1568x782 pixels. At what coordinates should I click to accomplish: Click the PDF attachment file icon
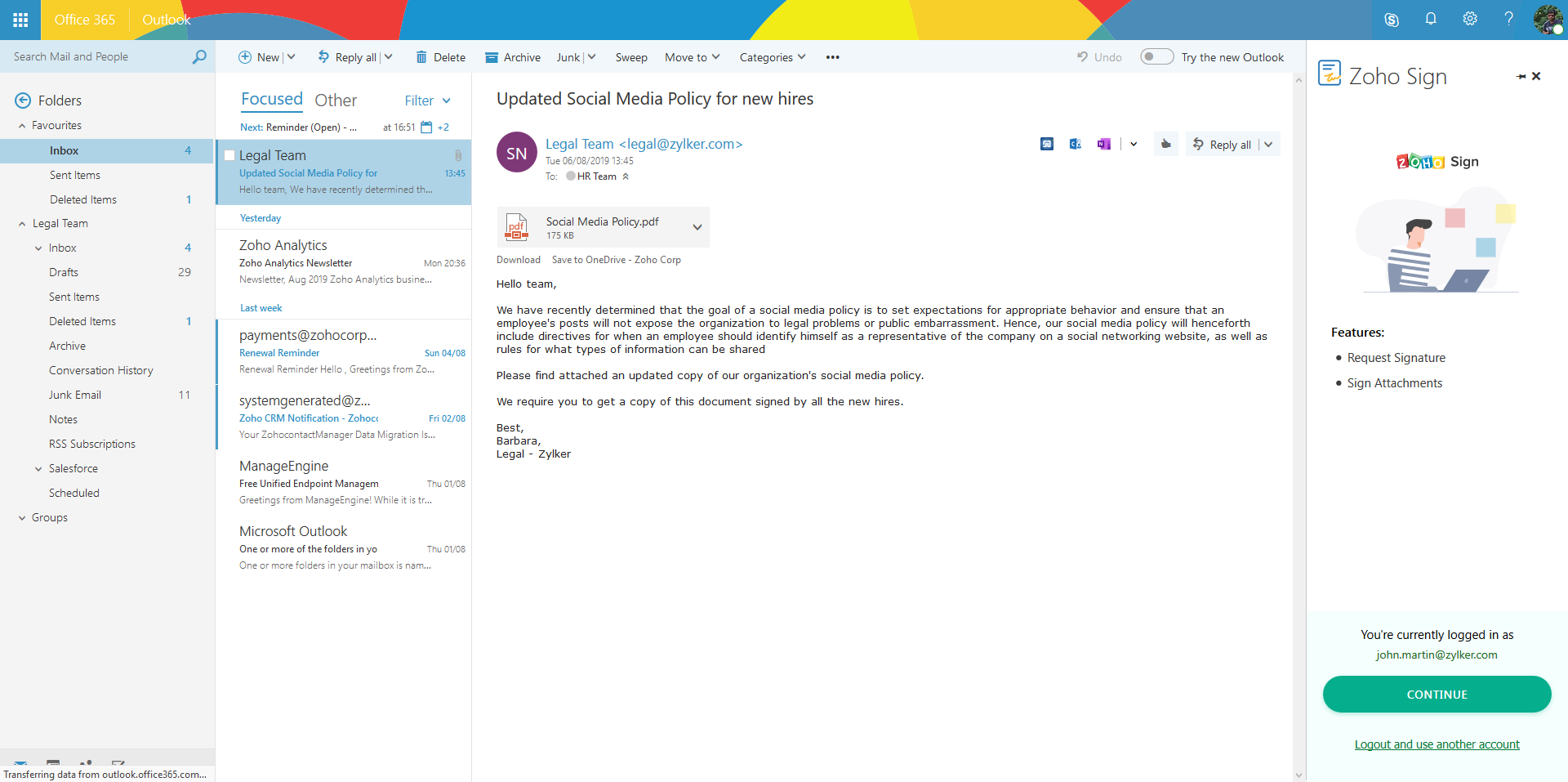point(517,227)
